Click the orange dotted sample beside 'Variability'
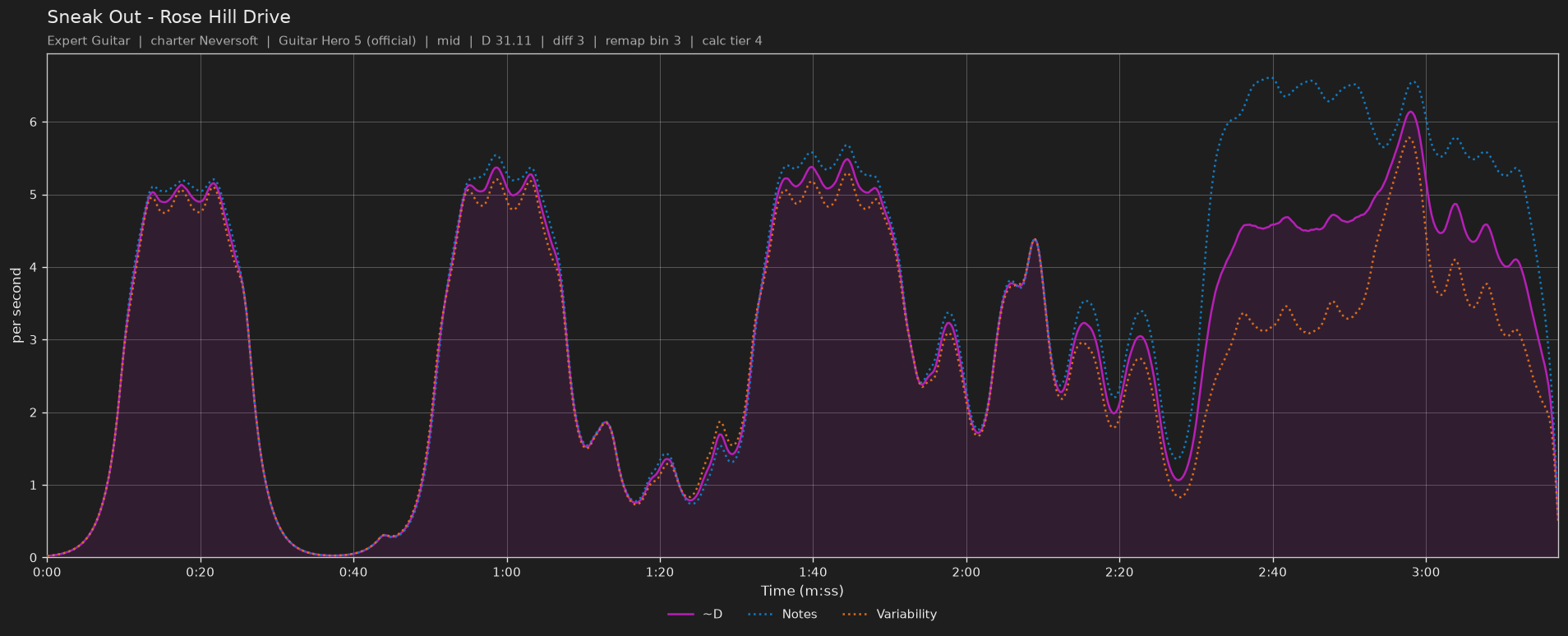Viewport: 1568px width, 636px height. [855, 615]
